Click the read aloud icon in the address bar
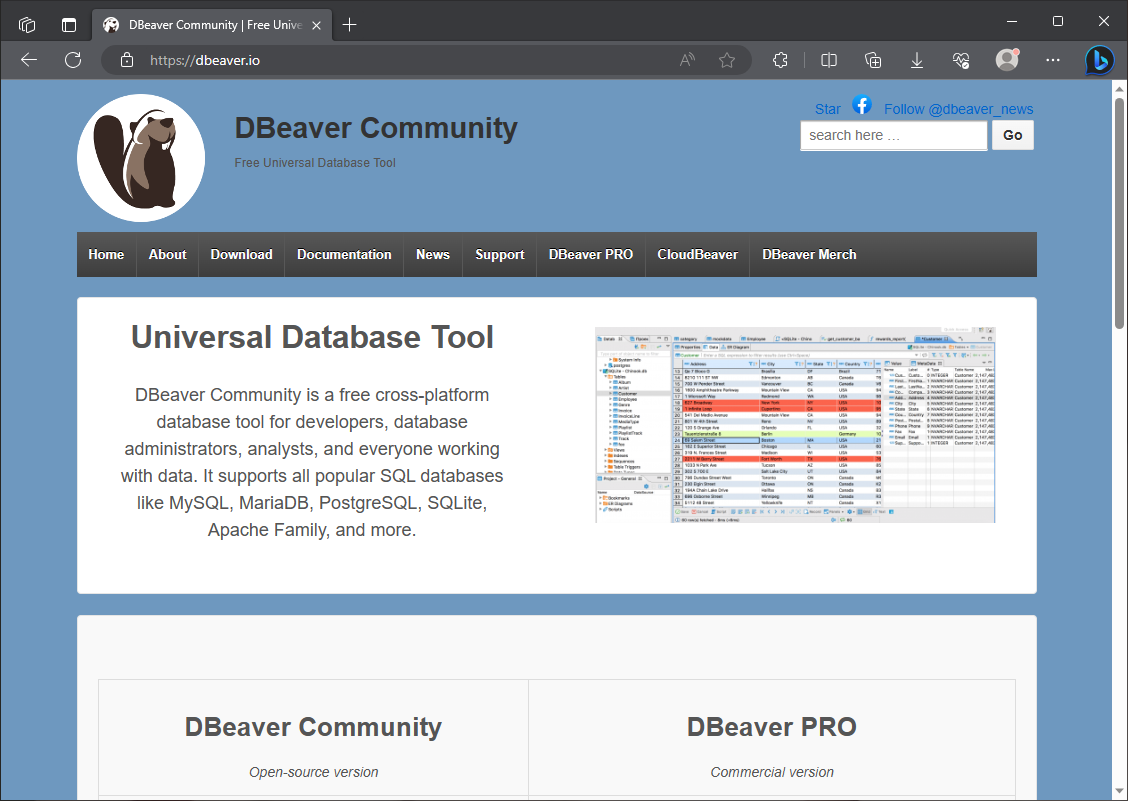Screen dimensions: 1128x801 point(687,60)
